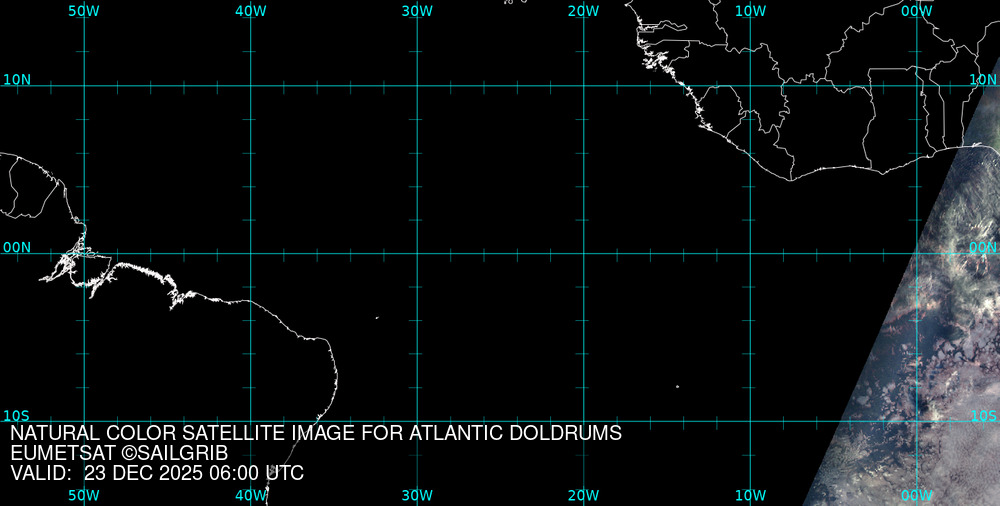Click the left-side 10S latitude label
1000x506 pixels.
pyautogui.click(x=16, y=415)
